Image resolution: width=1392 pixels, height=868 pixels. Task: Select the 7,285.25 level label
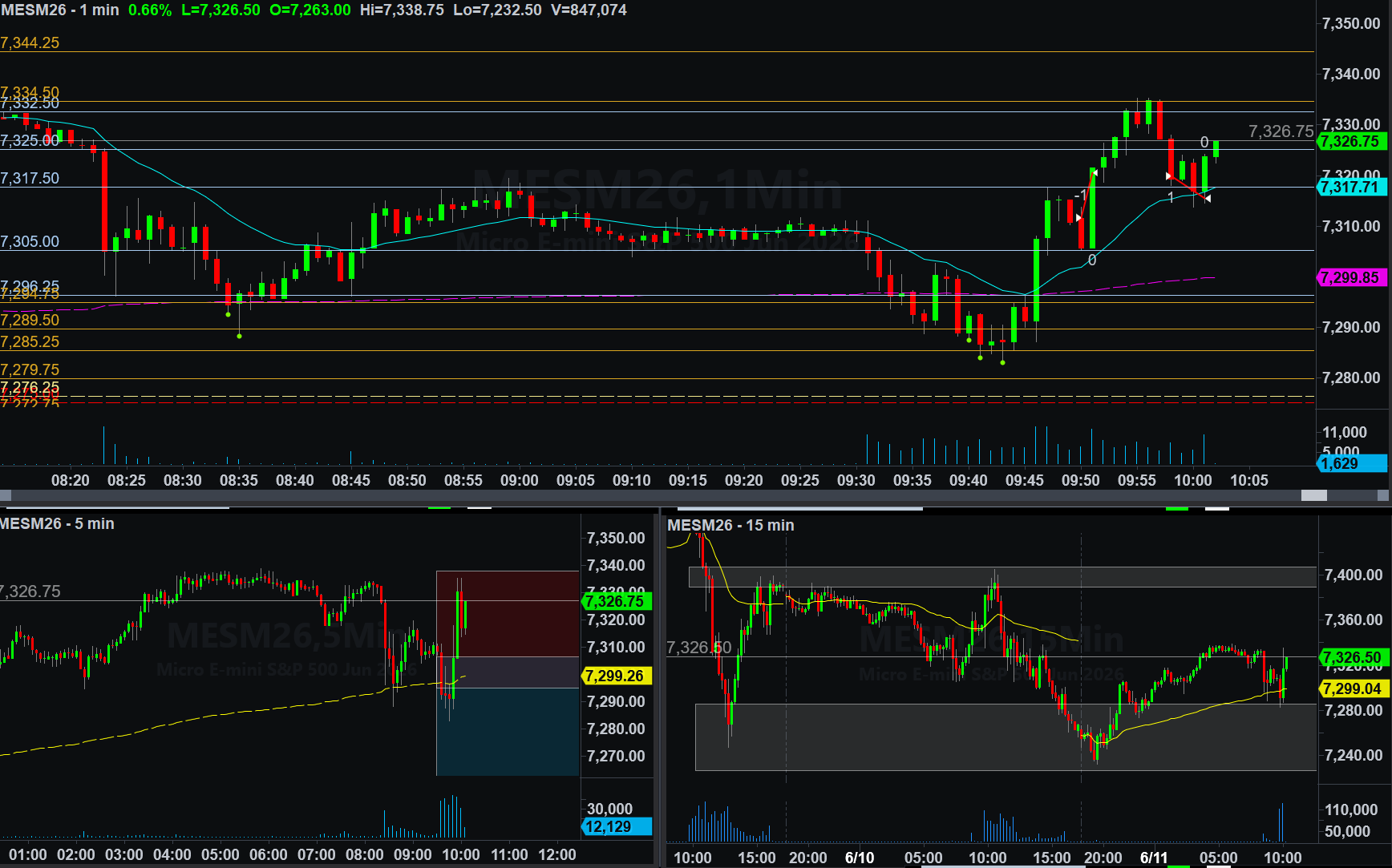[x=30, y=342]
